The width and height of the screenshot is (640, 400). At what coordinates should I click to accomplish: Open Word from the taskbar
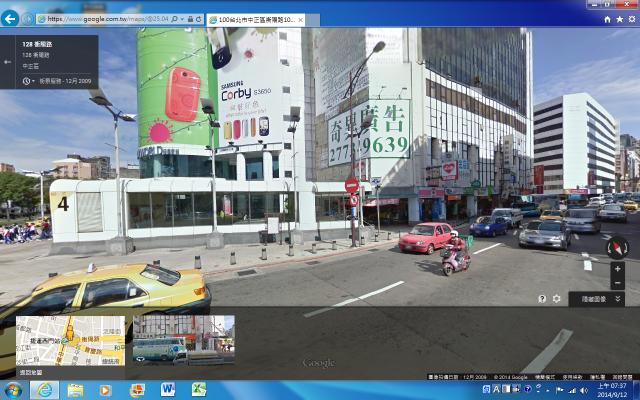click(x=166, y=389)
